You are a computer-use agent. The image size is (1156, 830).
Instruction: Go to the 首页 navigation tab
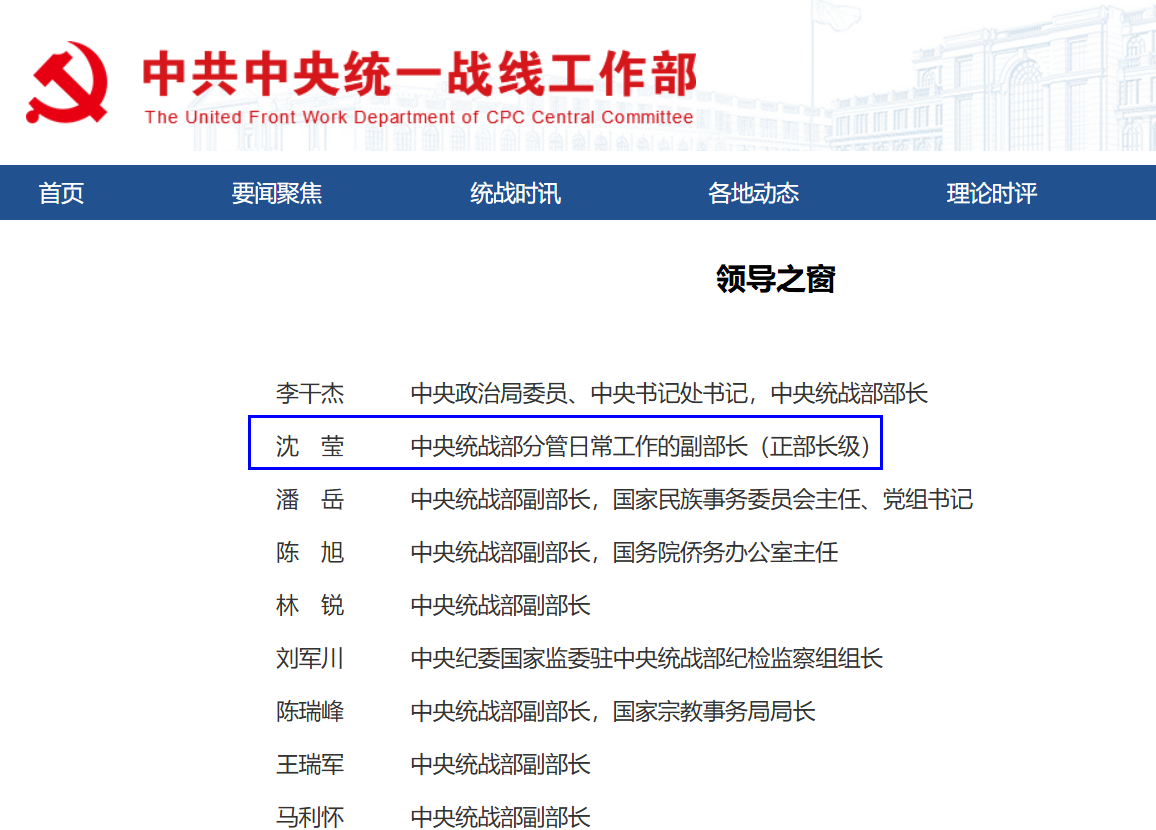[x=61, y=193]
